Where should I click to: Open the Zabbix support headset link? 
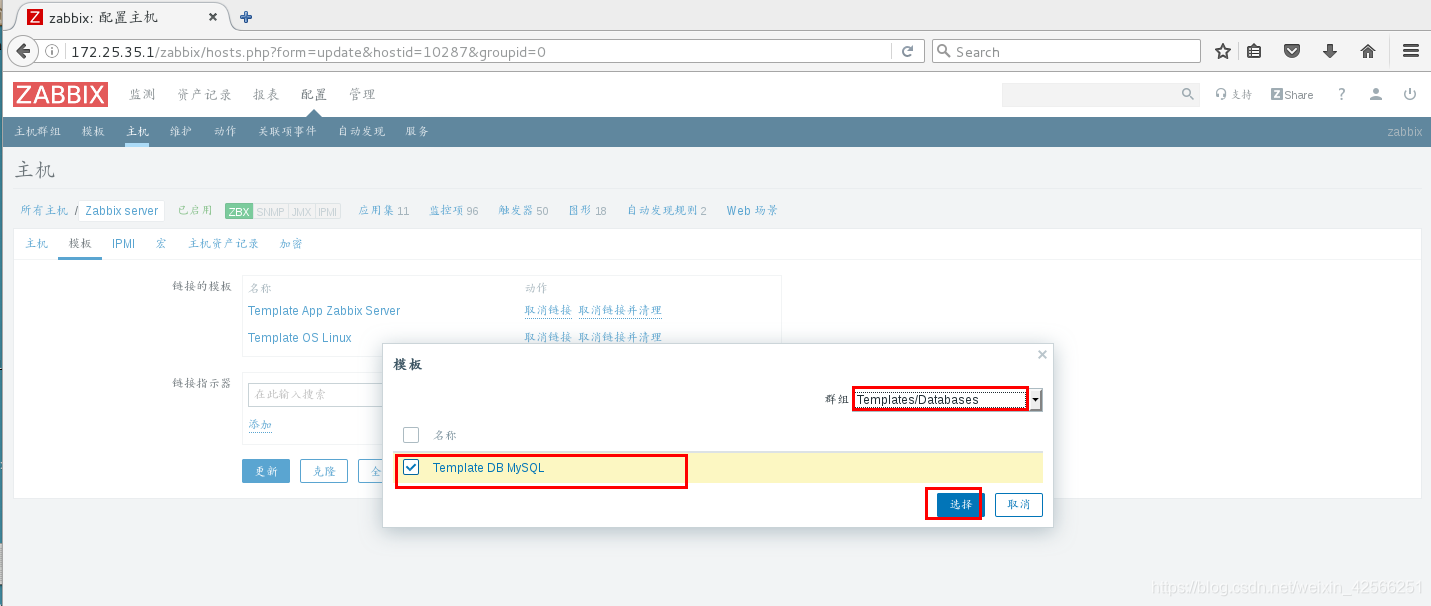coord(1233,94)
